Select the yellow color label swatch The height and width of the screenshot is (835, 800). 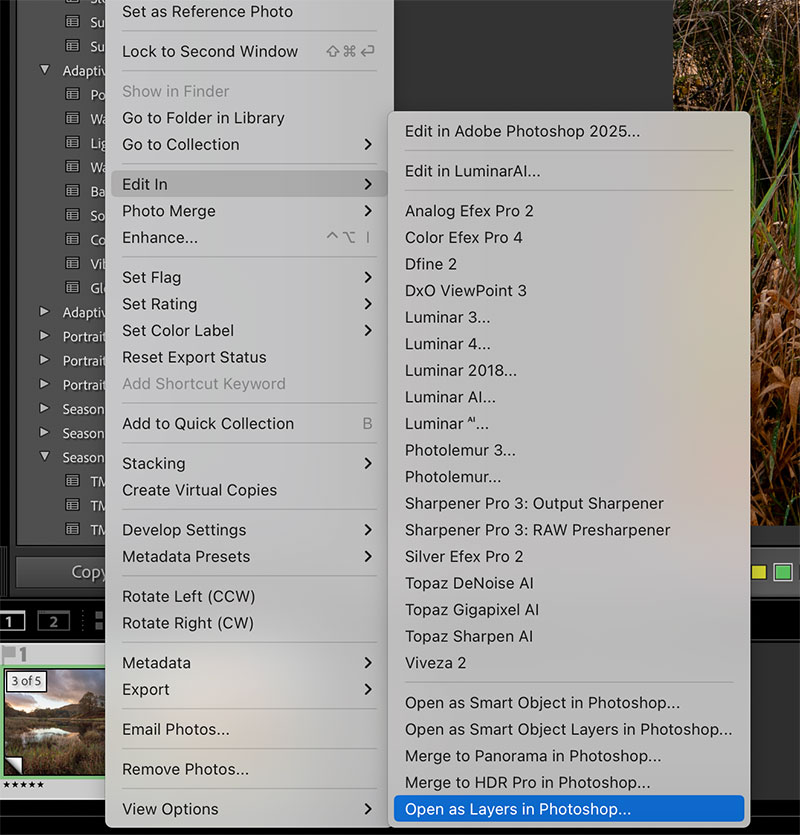(x=759, y=572)
